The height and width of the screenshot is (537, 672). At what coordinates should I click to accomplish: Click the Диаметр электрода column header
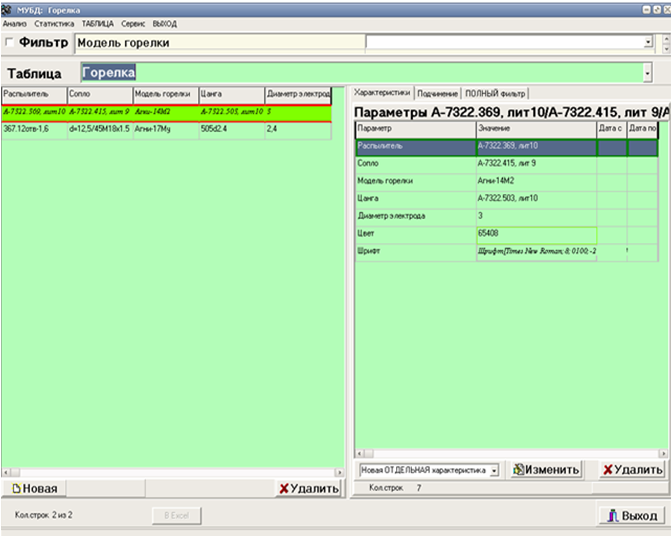[298, 94]
